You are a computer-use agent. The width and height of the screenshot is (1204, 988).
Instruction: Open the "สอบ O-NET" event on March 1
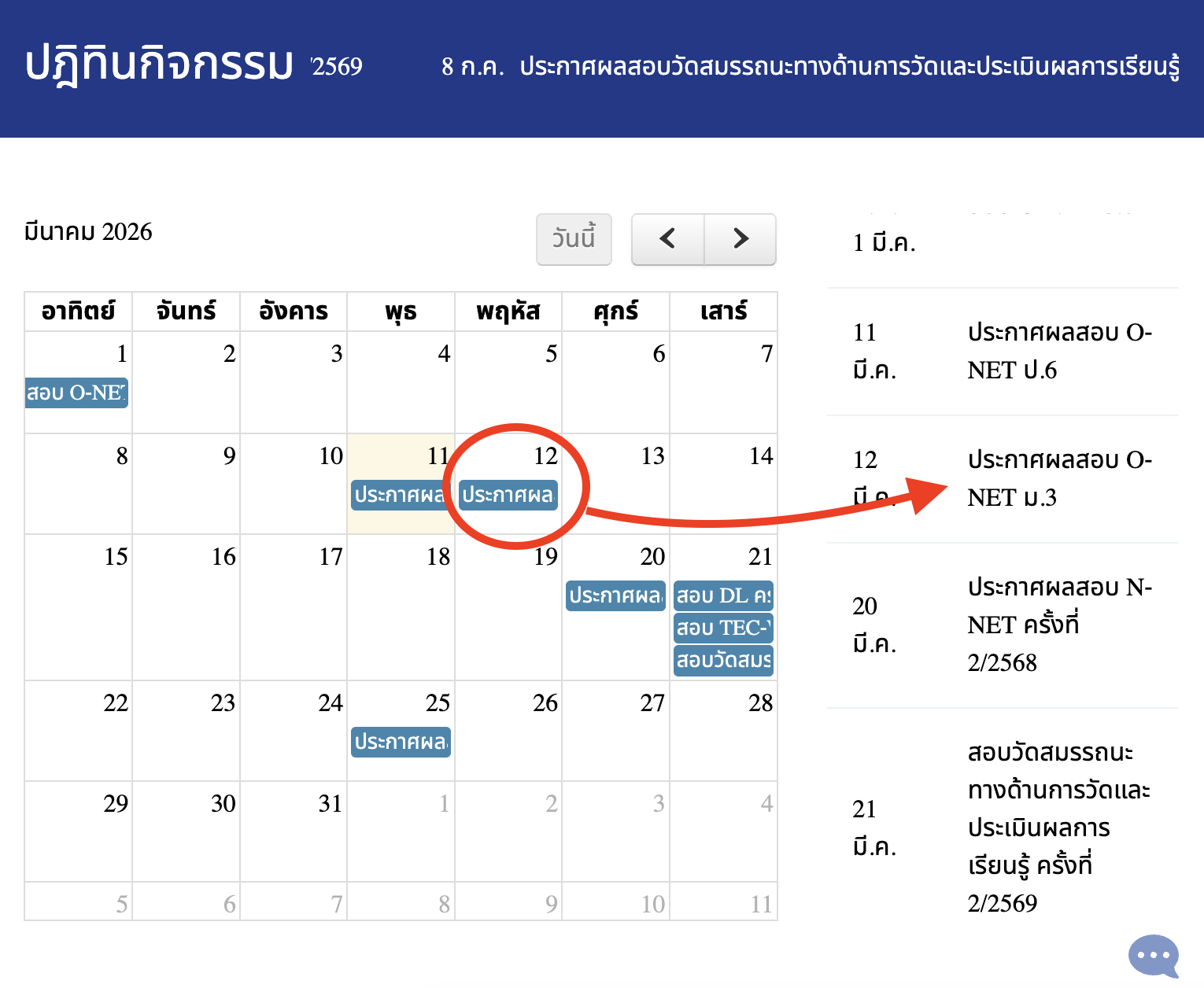click(x=76, y=392)
